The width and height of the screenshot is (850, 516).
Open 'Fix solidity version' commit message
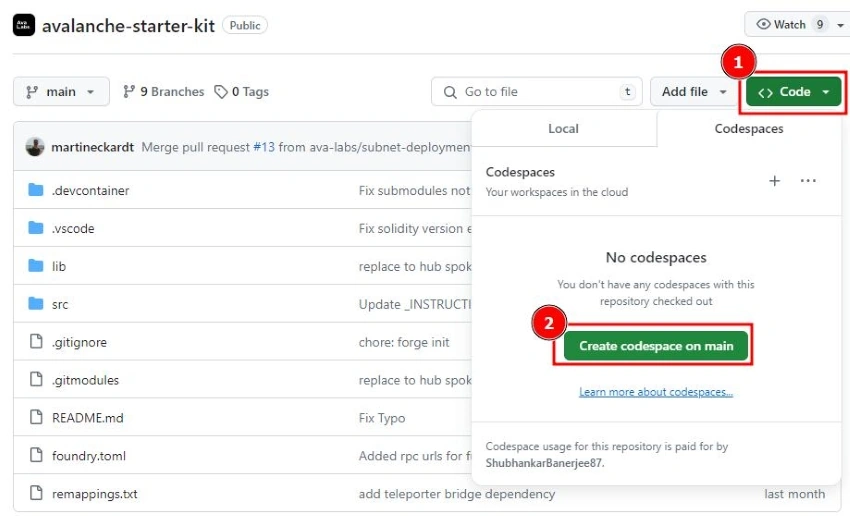coord(415,228)
